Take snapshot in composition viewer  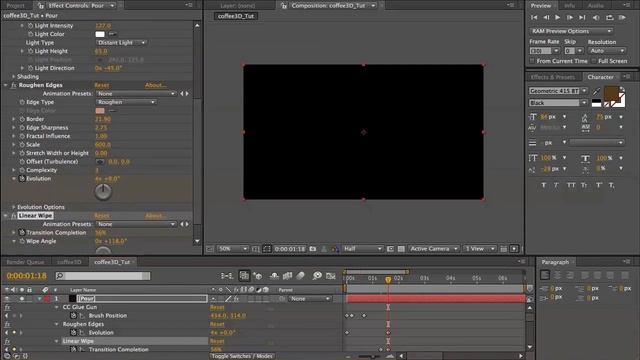313,249
